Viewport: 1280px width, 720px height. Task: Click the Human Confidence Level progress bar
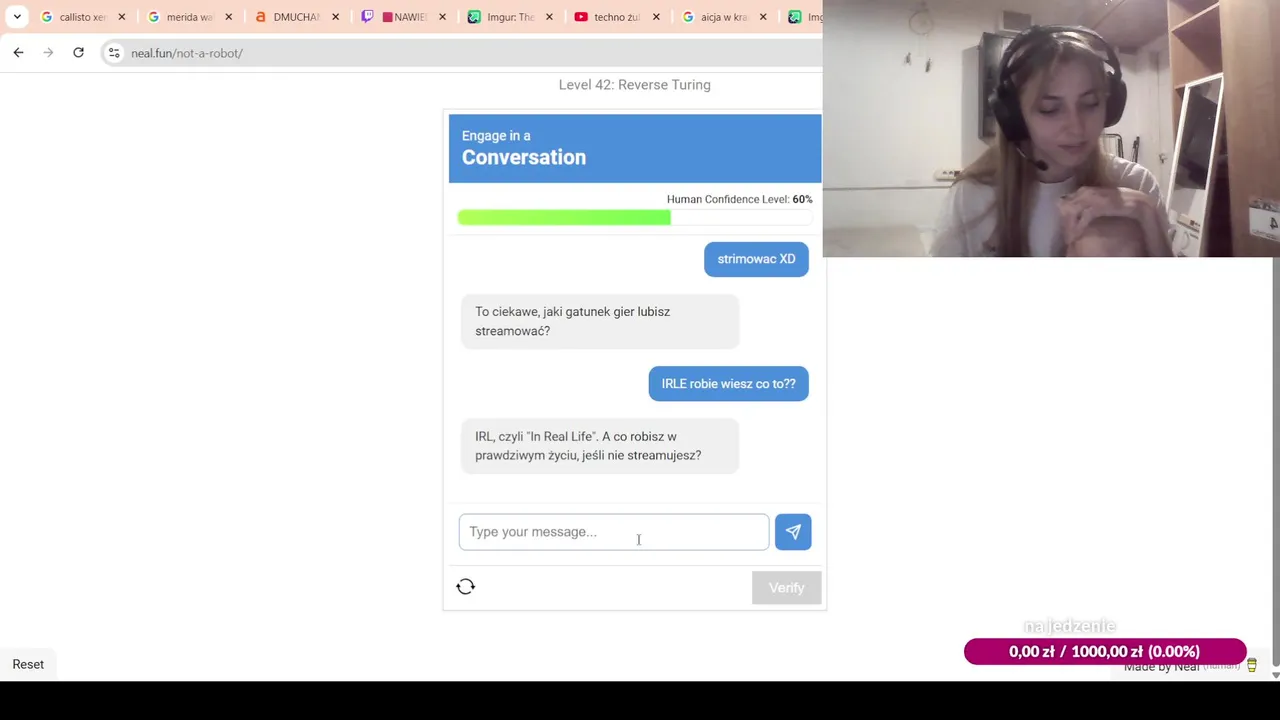point(635,217)
